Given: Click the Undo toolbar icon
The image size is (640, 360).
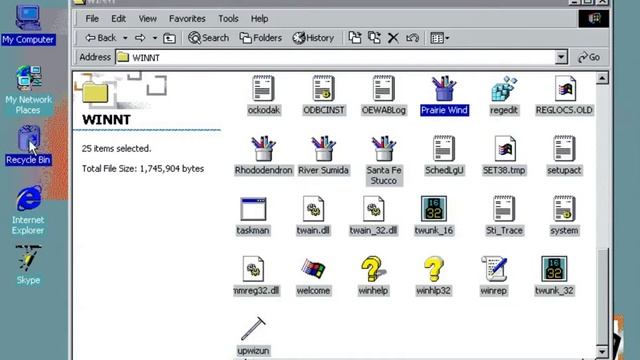Looking at the screenshot, I should (x=412, y=38).
